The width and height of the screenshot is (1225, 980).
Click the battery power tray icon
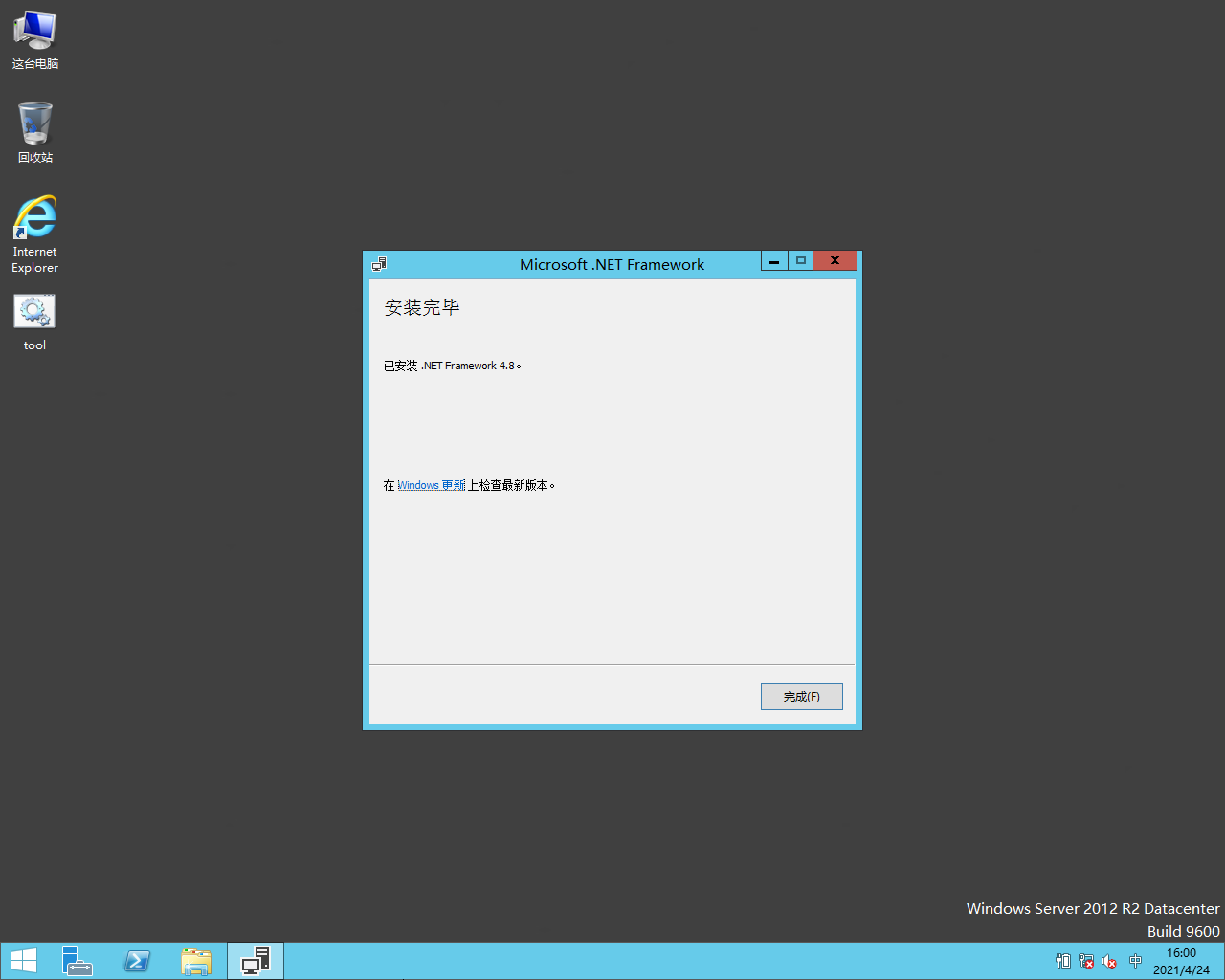pos(1063,961)
